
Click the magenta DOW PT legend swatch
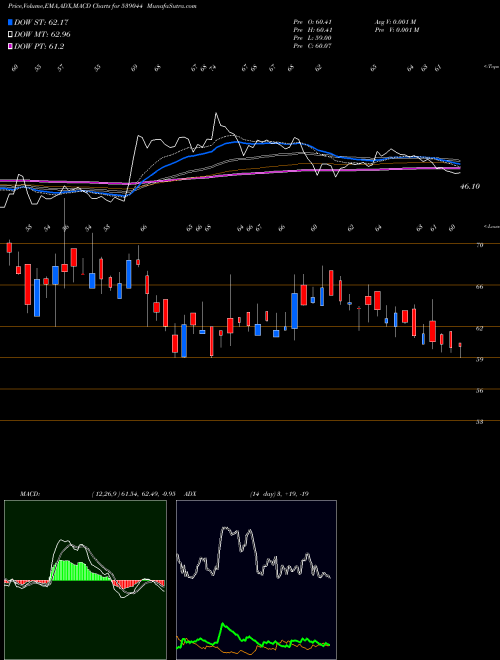pyautogui.click(x=11, y=47)
